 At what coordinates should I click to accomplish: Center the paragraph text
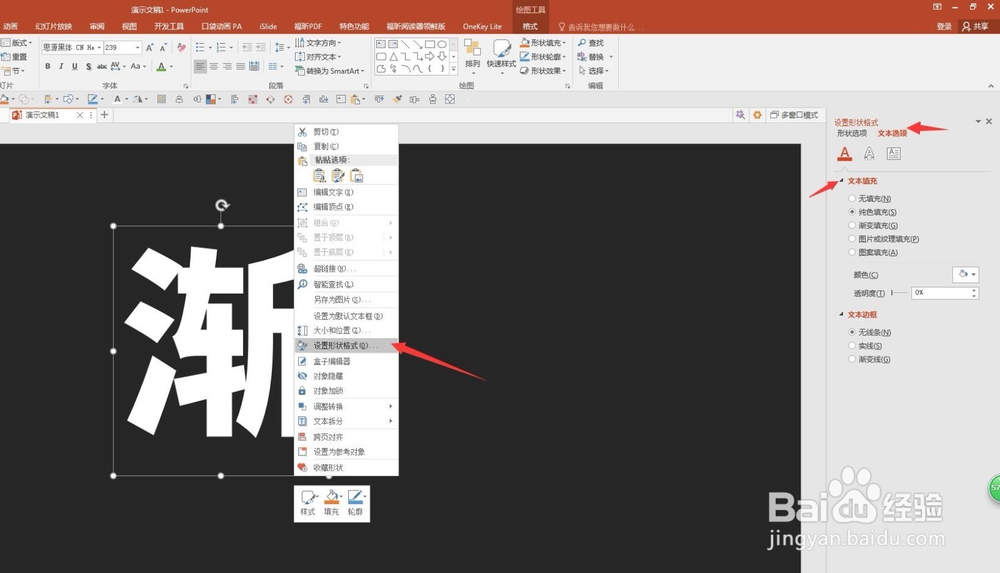click(214, 66)
